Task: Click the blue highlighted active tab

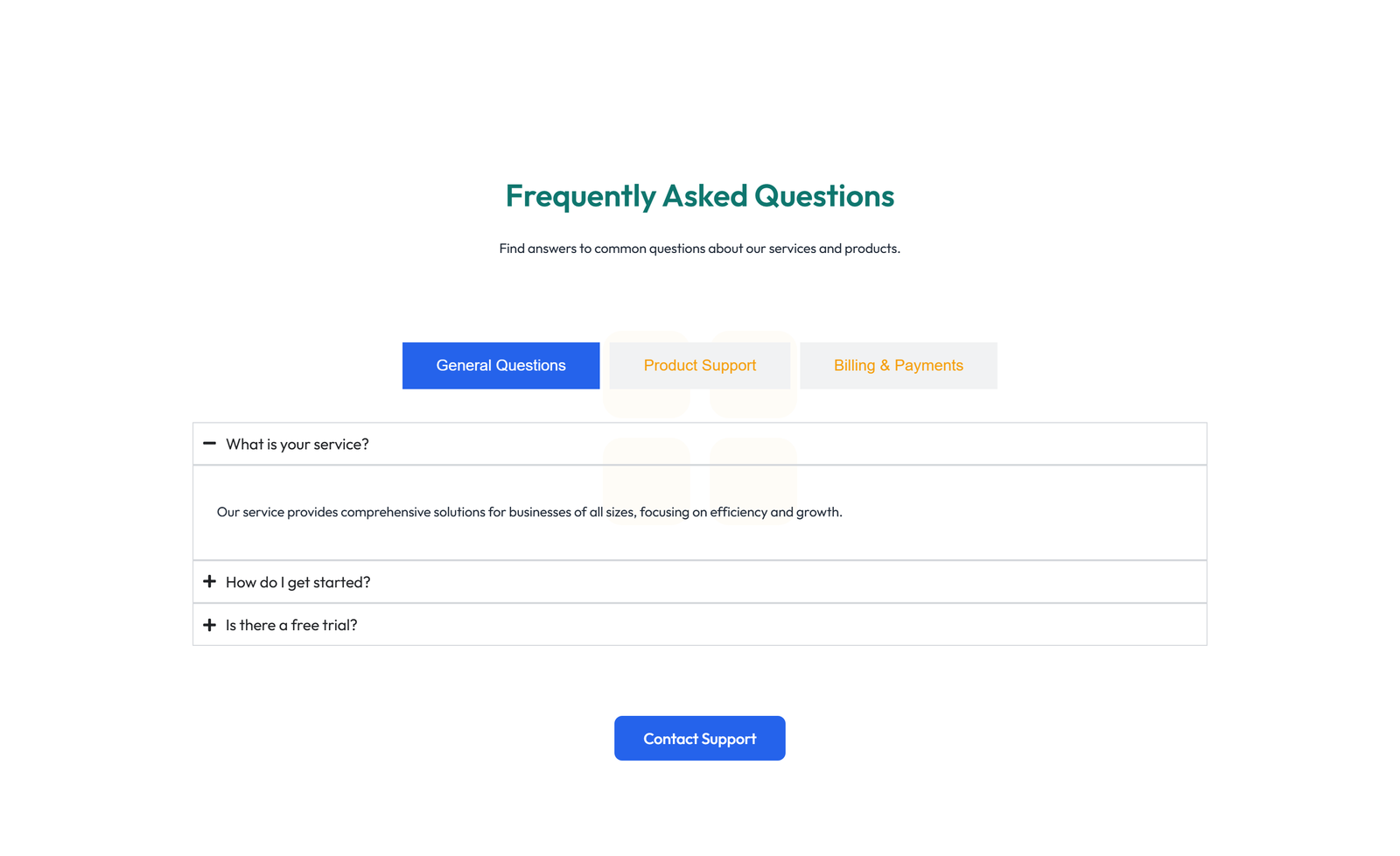Action: click(x=500, y=365)
